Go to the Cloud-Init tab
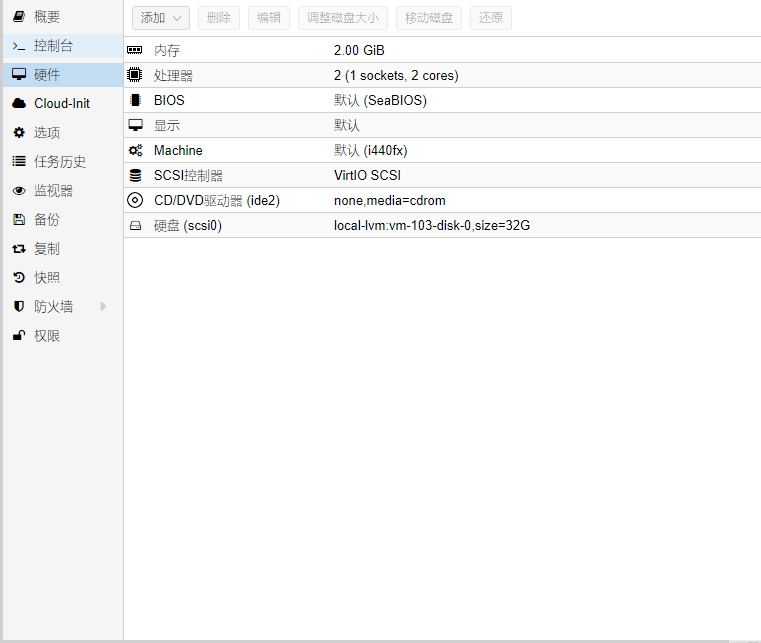761x643 pixels. [63, 103]
